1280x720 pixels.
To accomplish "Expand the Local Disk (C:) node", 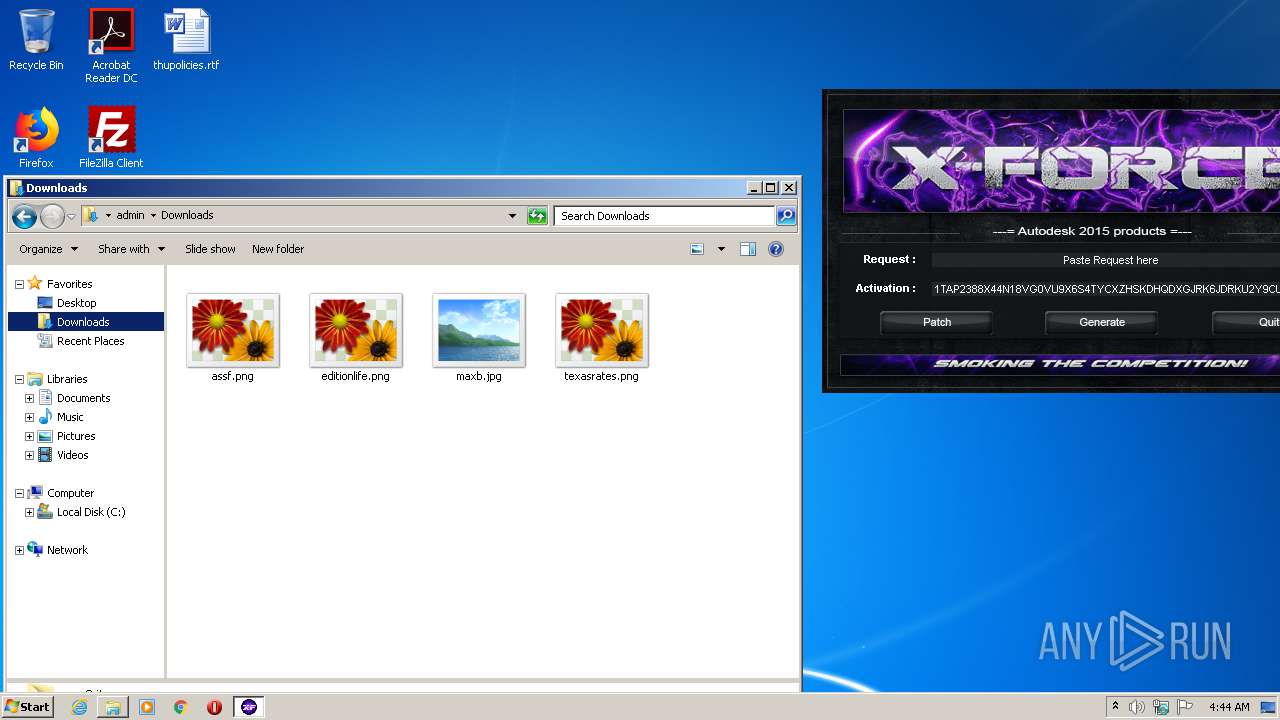I will pos(30,512).
